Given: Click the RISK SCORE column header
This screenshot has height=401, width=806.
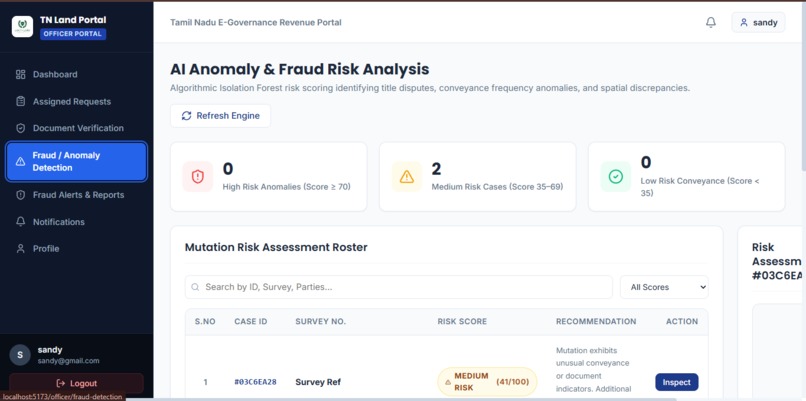Looking at the screenshot, I should click(x=462, y=321).
